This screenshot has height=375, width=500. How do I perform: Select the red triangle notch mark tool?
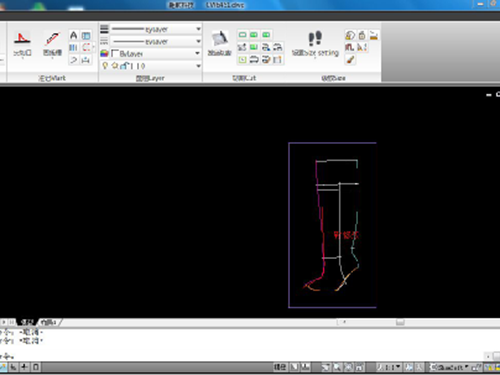22,44
